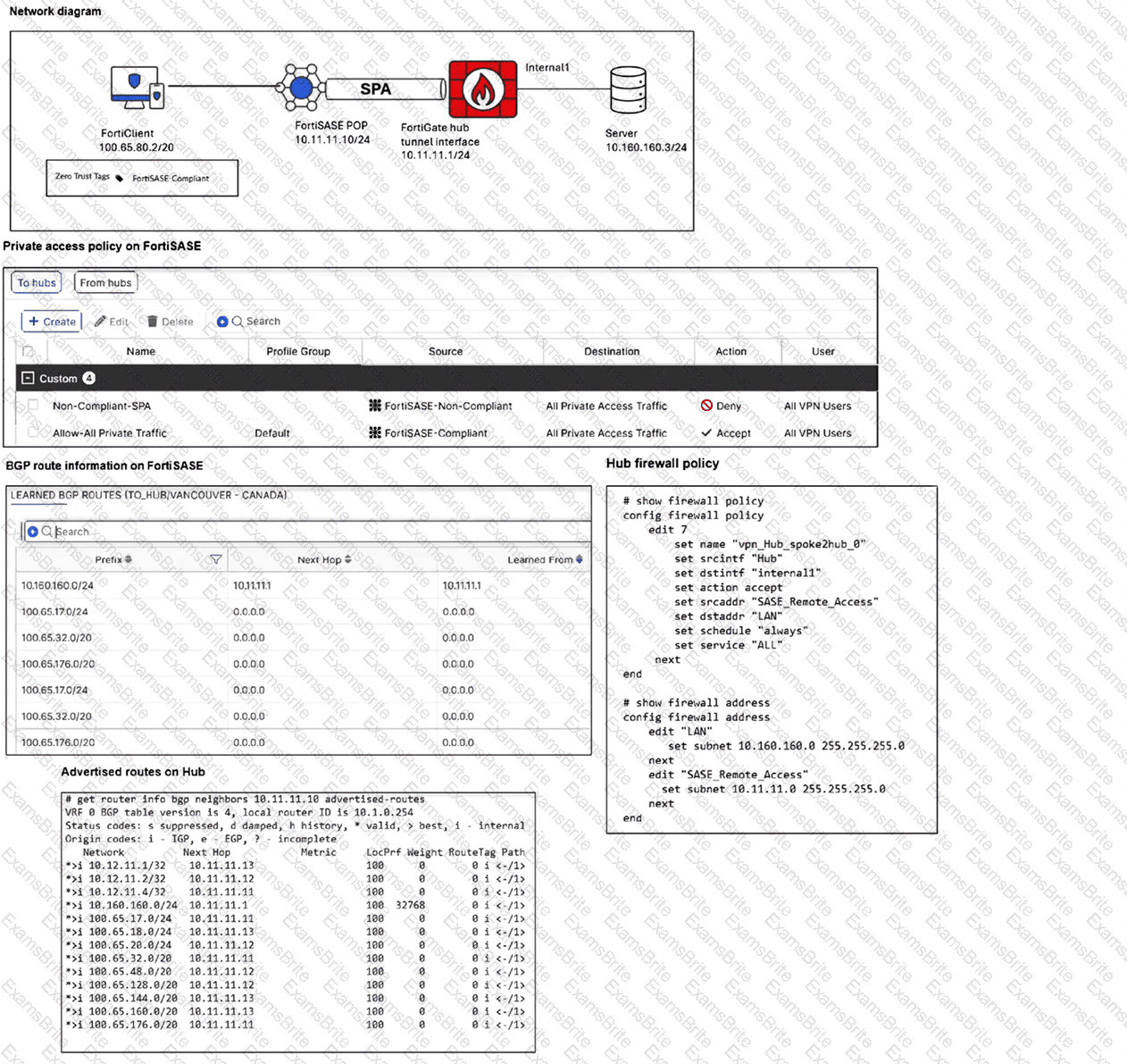This screenshot has height=1064, width=1127.
Task: Switch to the From hubs tab
Action: (x=105, y=283)
